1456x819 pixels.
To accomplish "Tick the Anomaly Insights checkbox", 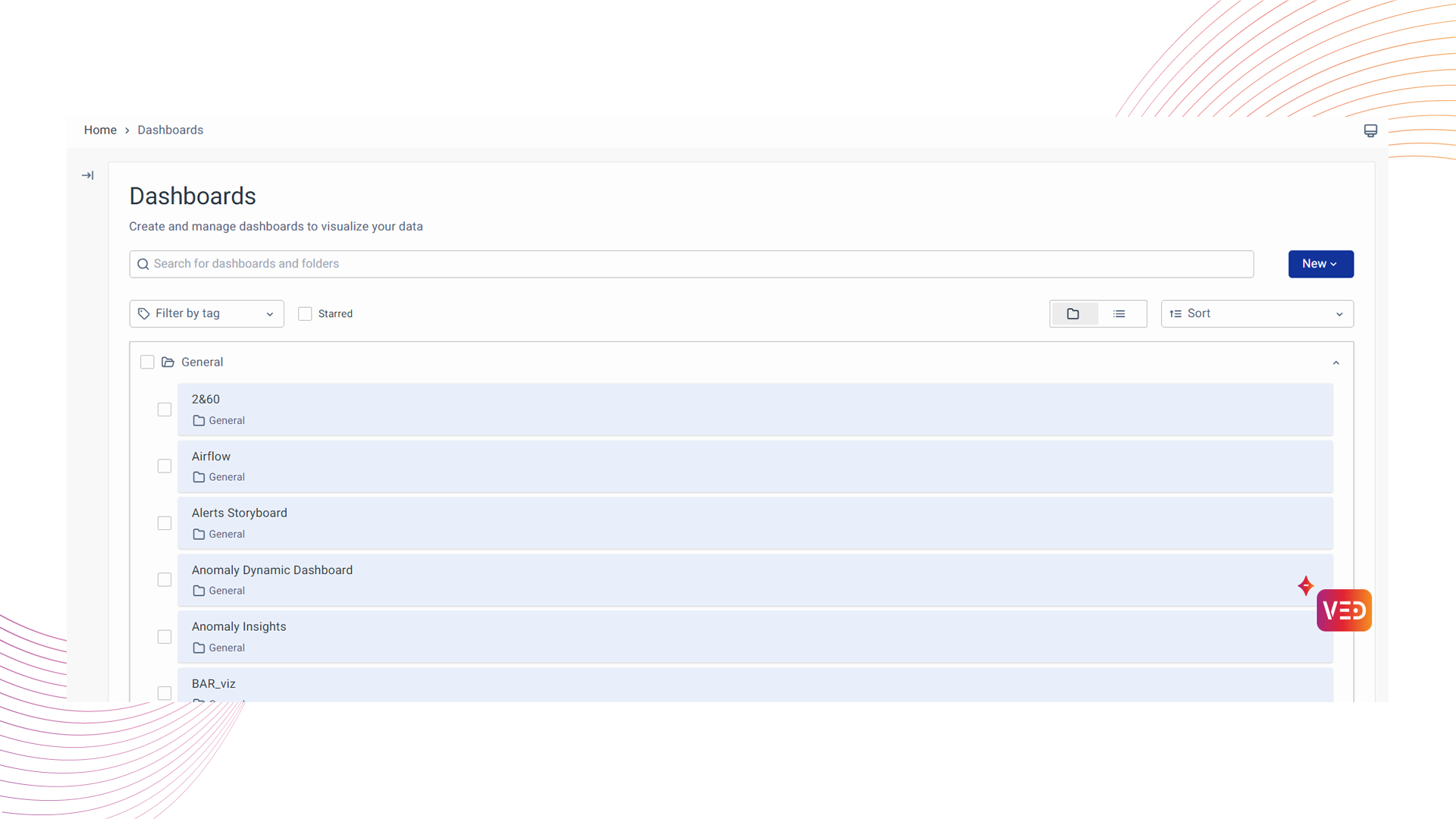I will [165, 637].
